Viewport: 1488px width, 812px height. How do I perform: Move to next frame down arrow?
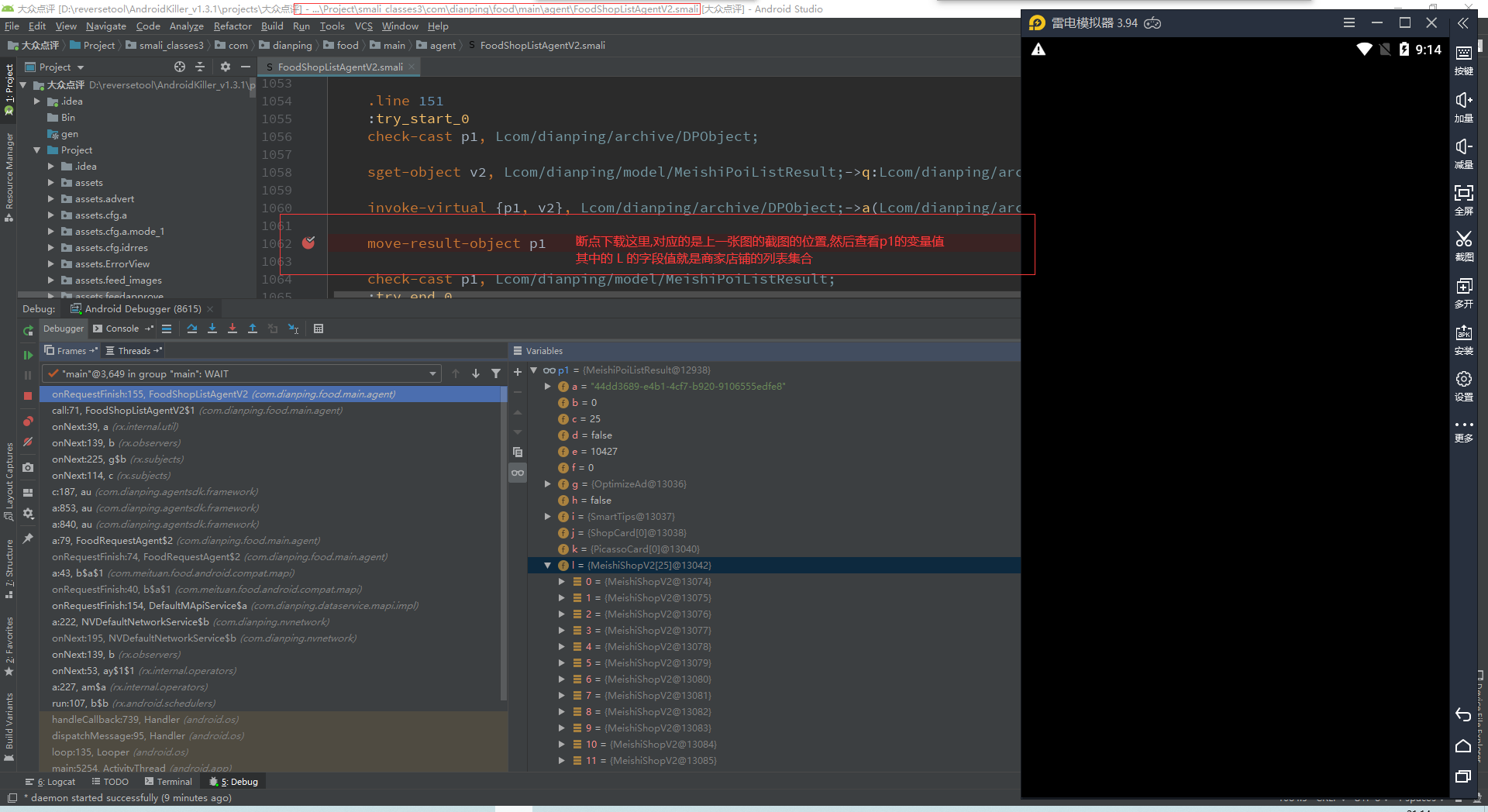point(476,373)
